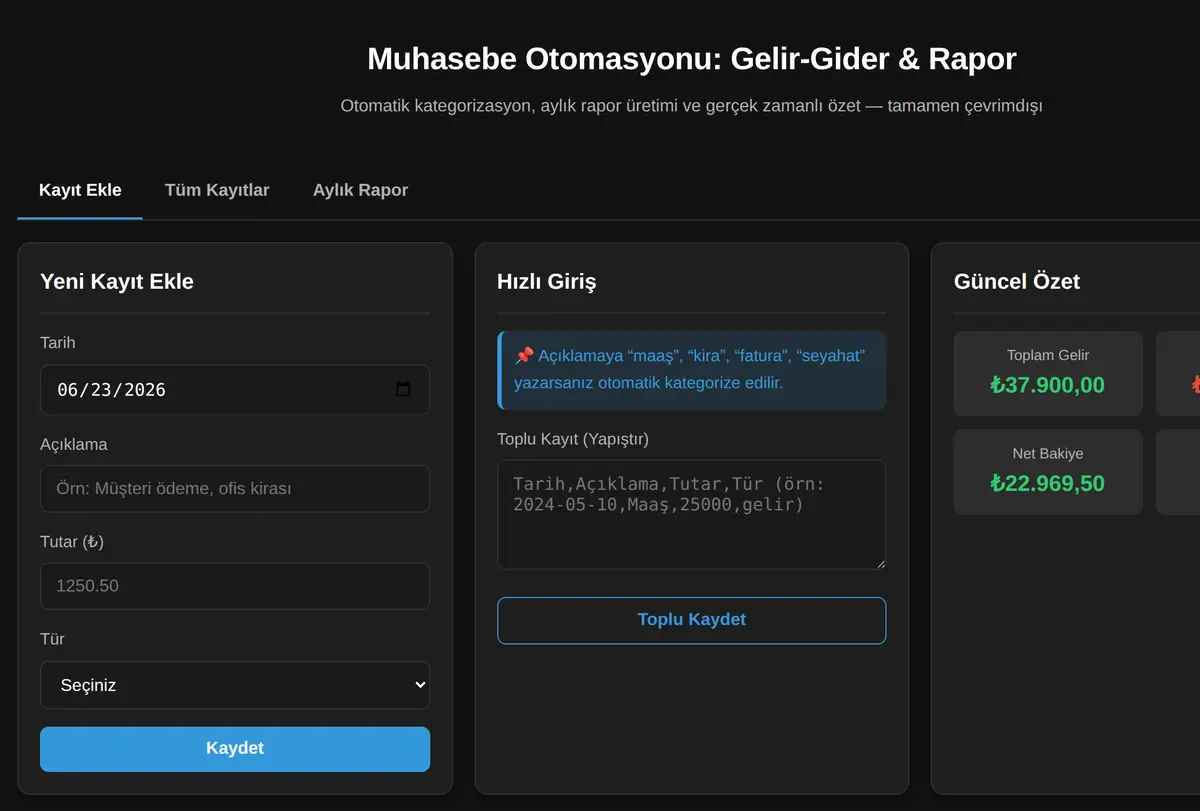The height and width of the screenshot is (811, 1200).
Task: Open the date picker calendar icon
Action: tap(403, 389)
